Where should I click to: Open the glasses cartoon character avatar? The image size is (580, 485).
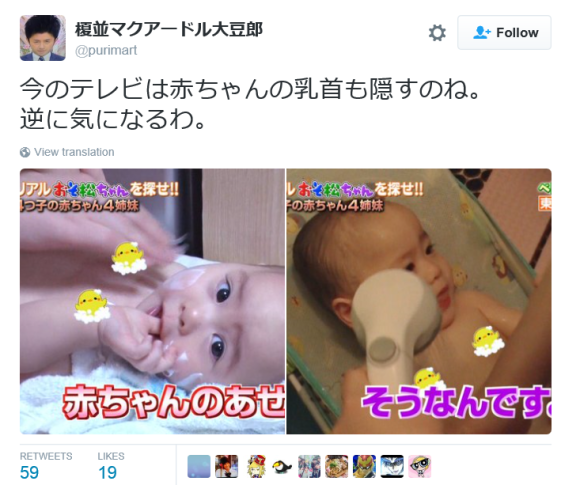pos(419,466)
